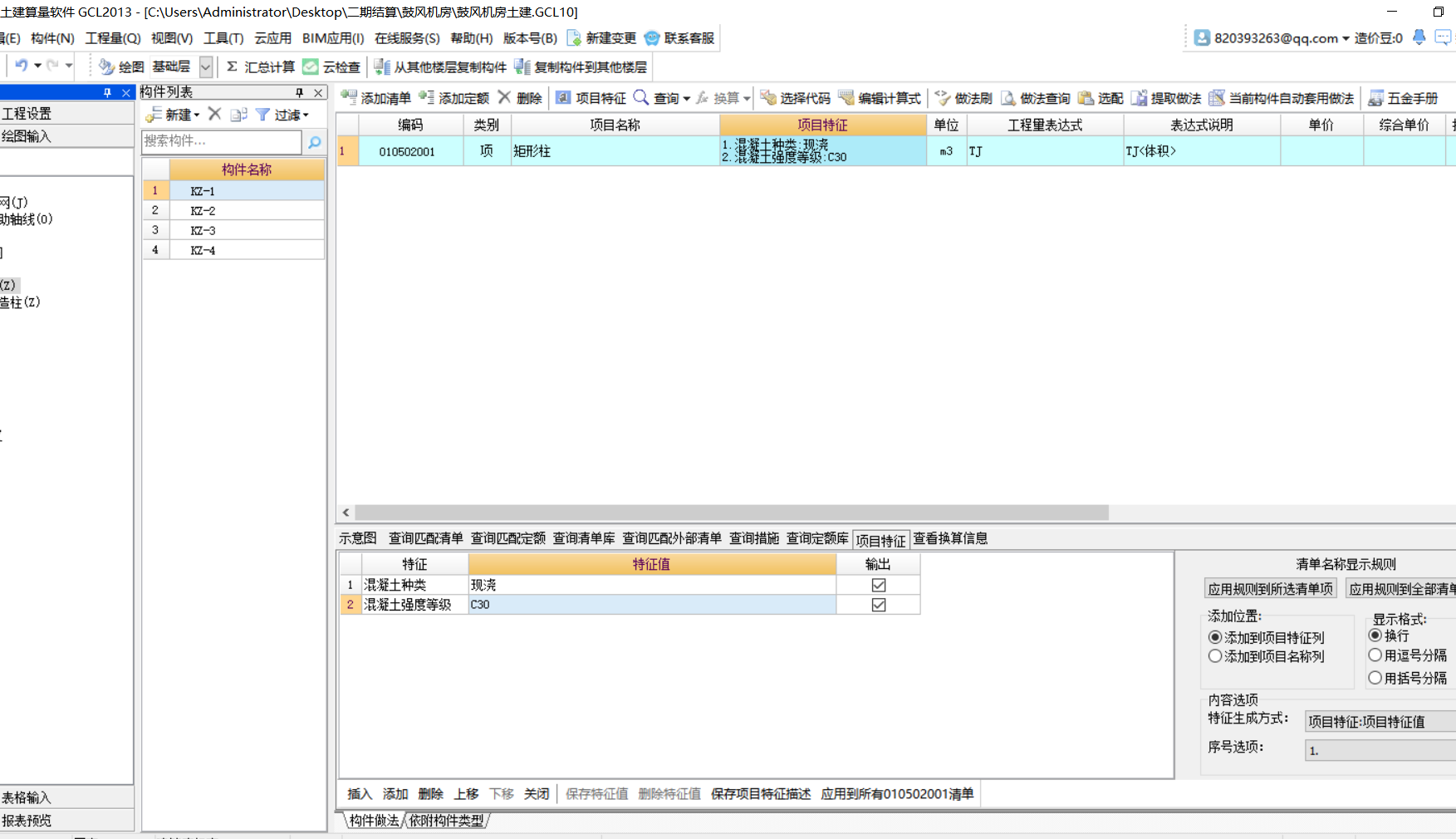Click 应用规则到所选清单项 button
Image resolution: width=1456 pixels, height=839 pixels.
pos(1270,589)
